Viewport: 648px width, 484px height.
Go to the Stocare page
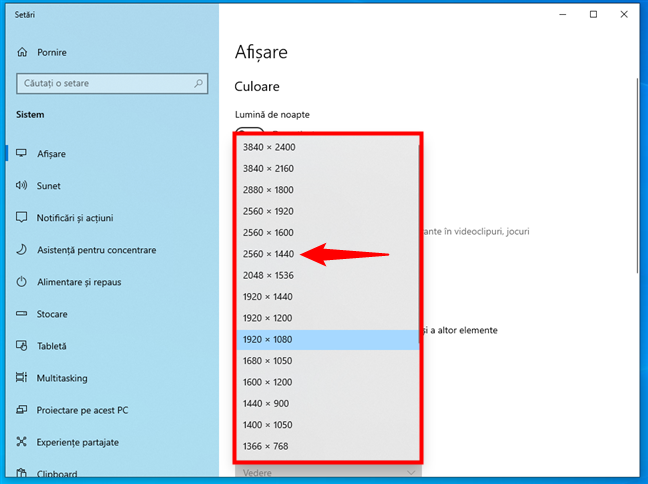tap(112, 314)
